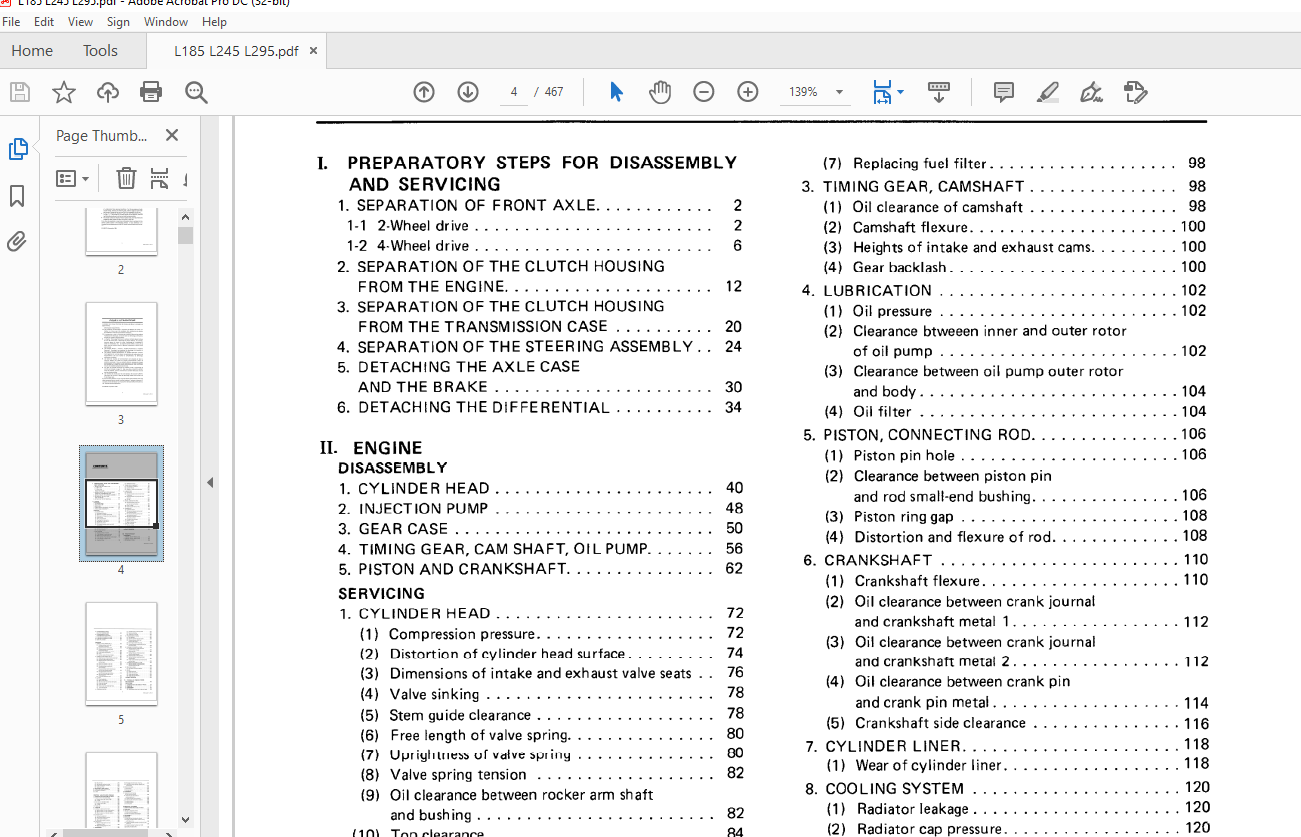
Task: Open the File menu
Action: (x=11, y=21)
